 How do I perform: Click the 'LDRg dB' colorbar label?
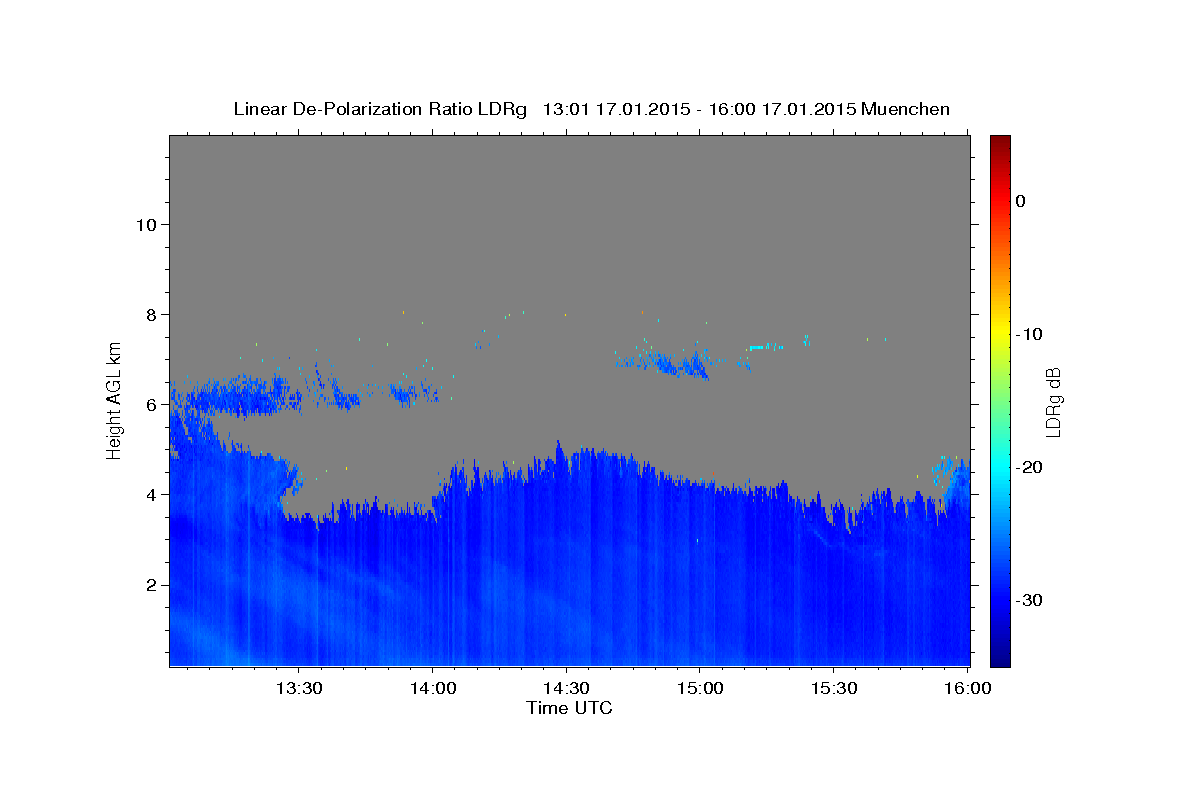(x=1053, y=402)
